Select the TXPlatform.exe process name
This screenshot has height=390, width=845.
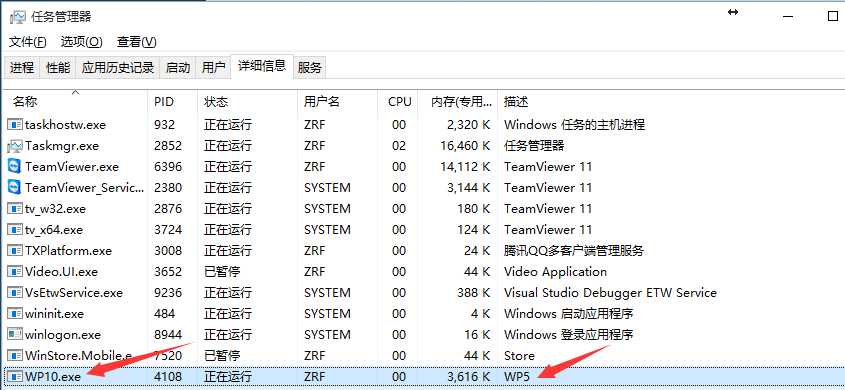tap(68, 251)
